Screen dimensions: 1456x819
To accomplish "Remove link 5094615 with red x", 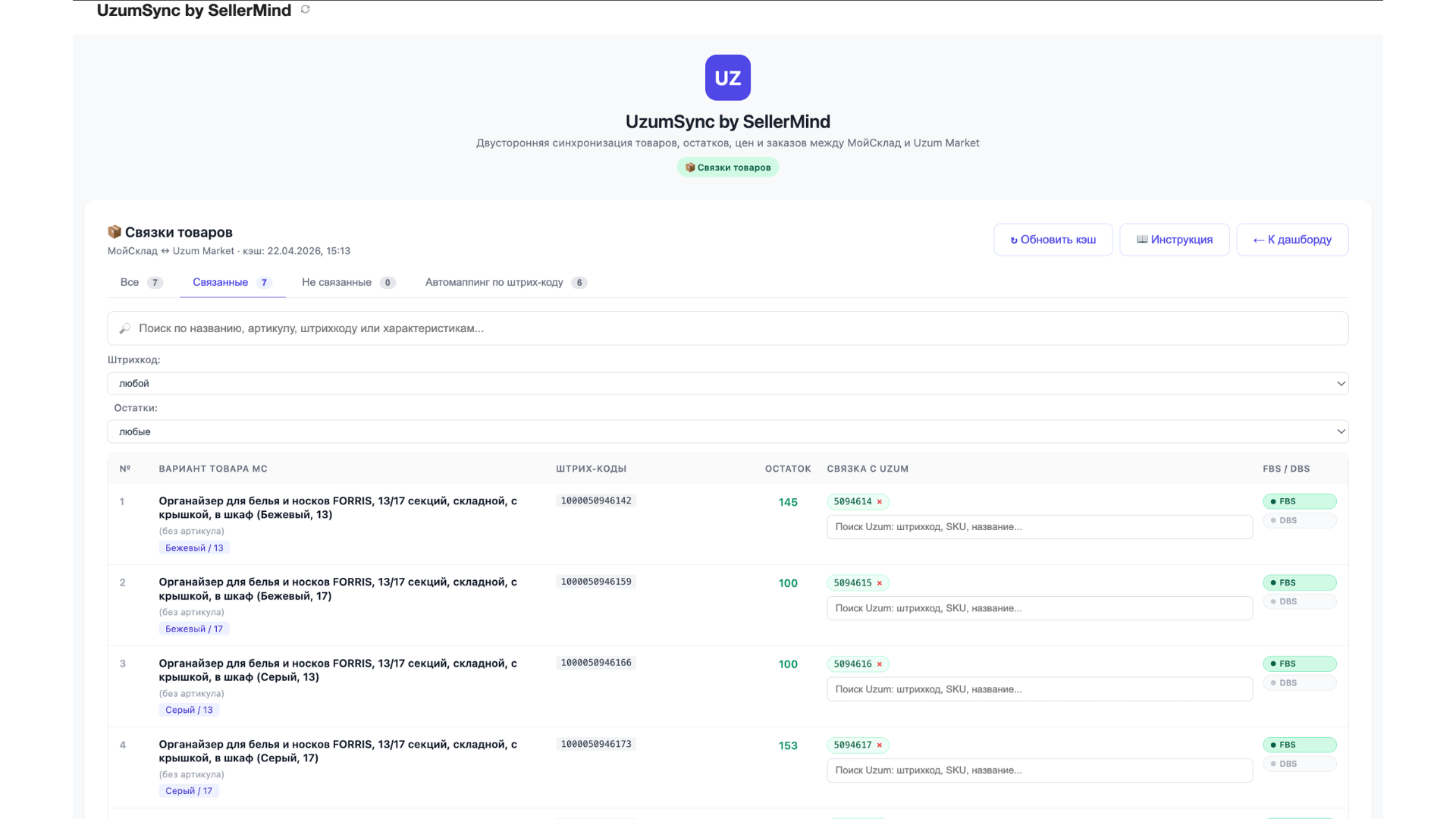I will [x=880, y=583].
